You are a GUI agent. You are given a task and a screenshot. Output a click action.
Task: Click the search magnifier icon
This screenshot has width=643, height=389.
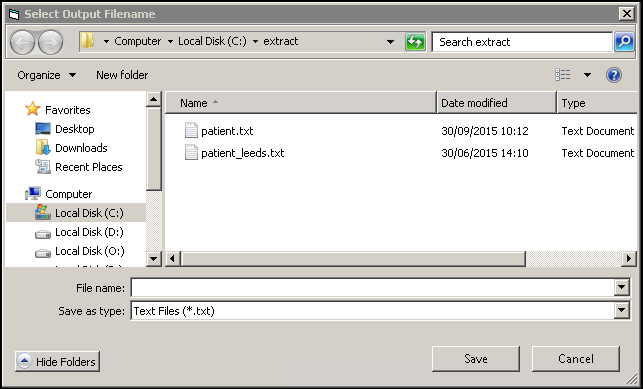624,42
